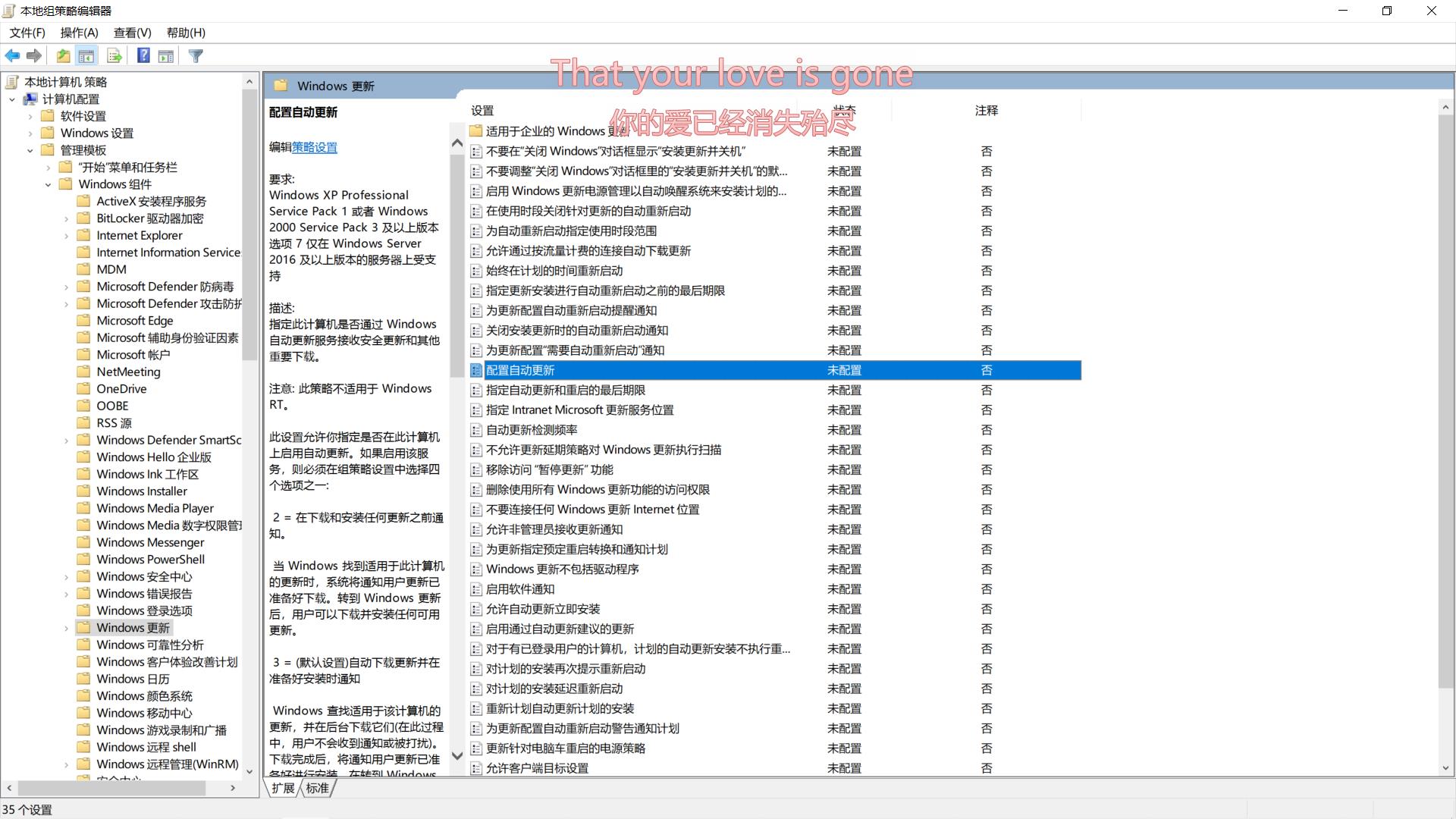Select the MDM tree item

point(111,269)
